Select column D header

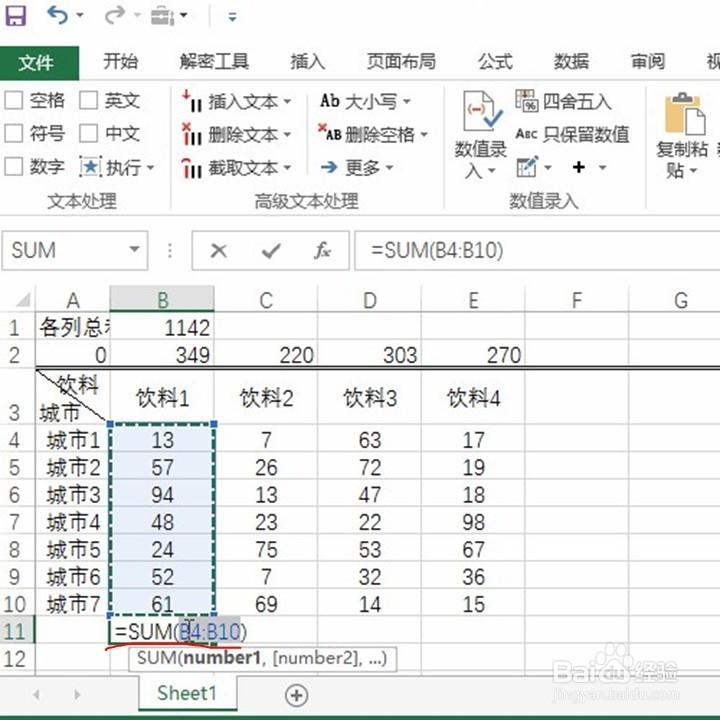click(370, 299)
